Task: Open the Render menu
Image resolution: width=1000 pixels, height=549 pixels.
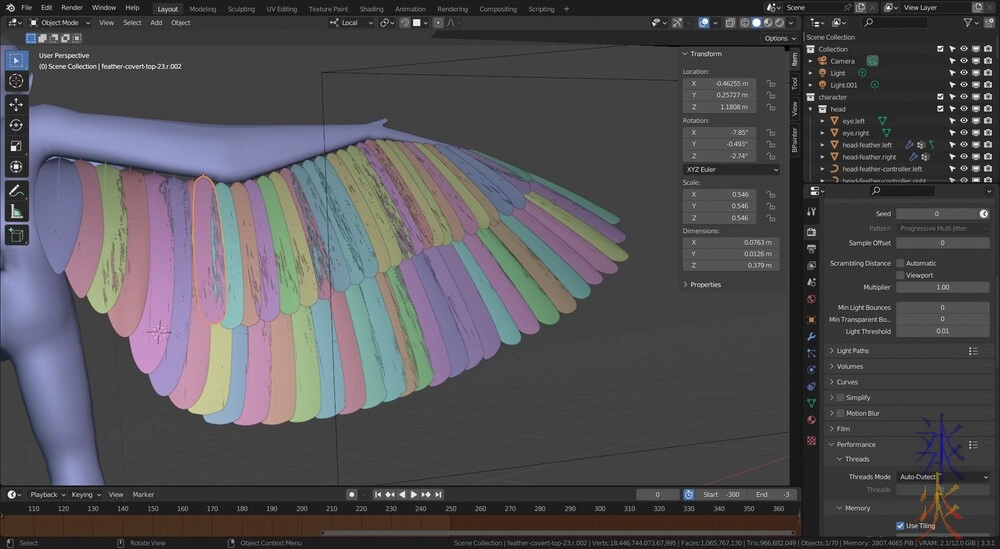Action: click(72, 8)
